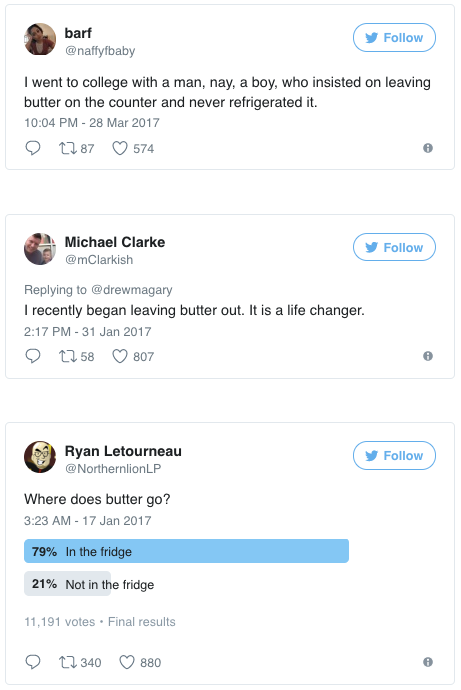Reply to Michael Clarke's tweet
This screenshot has height=690, width=461.
click(33, 356)
